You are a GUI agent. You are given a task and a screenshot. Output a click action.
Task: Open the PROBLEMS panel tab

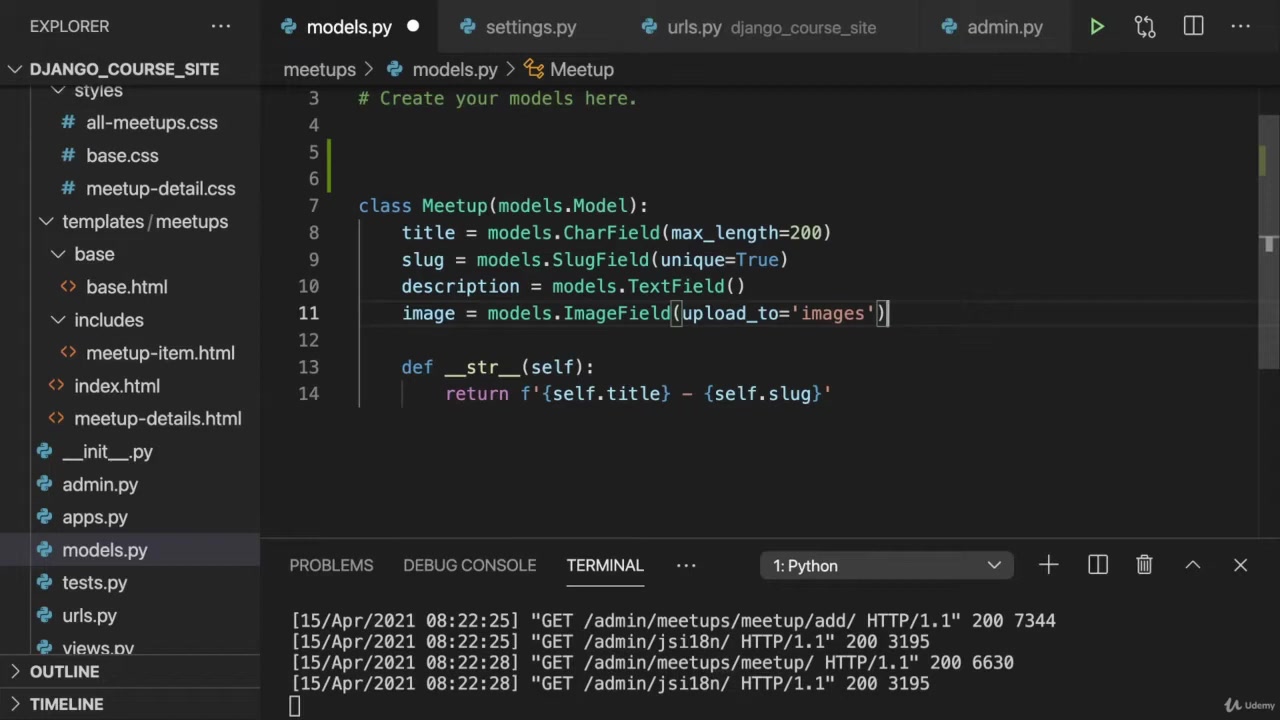(x=331, y=565)
